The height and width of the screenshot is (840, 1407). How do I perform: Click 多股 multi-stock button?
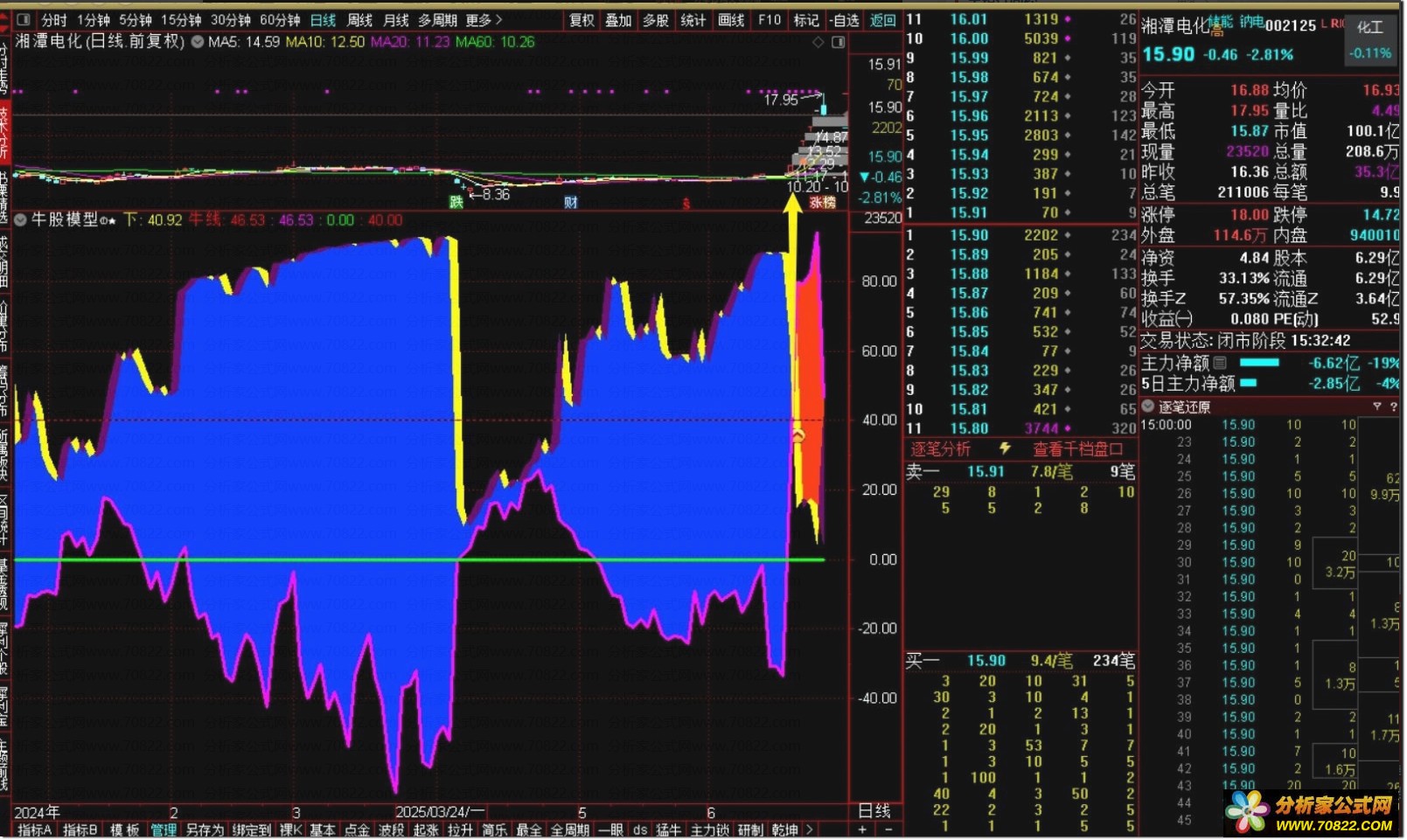[656, 19]
